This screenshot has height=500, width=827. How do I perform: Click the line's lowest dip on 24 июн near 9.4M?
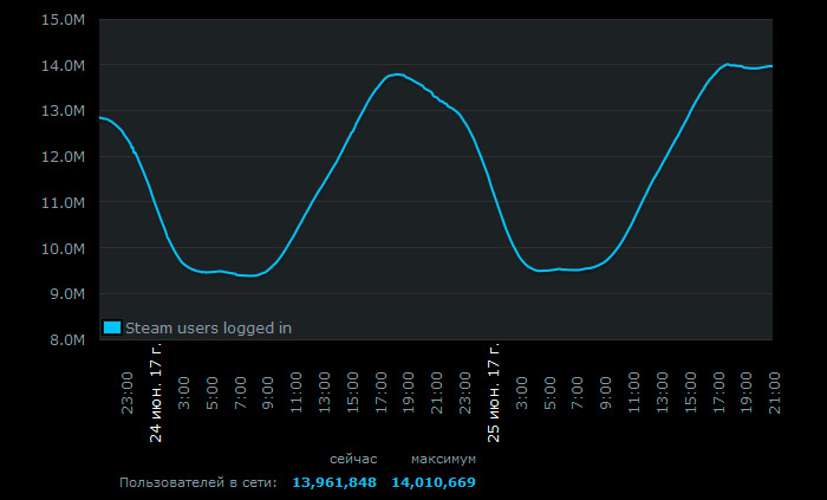pos(250,275)
